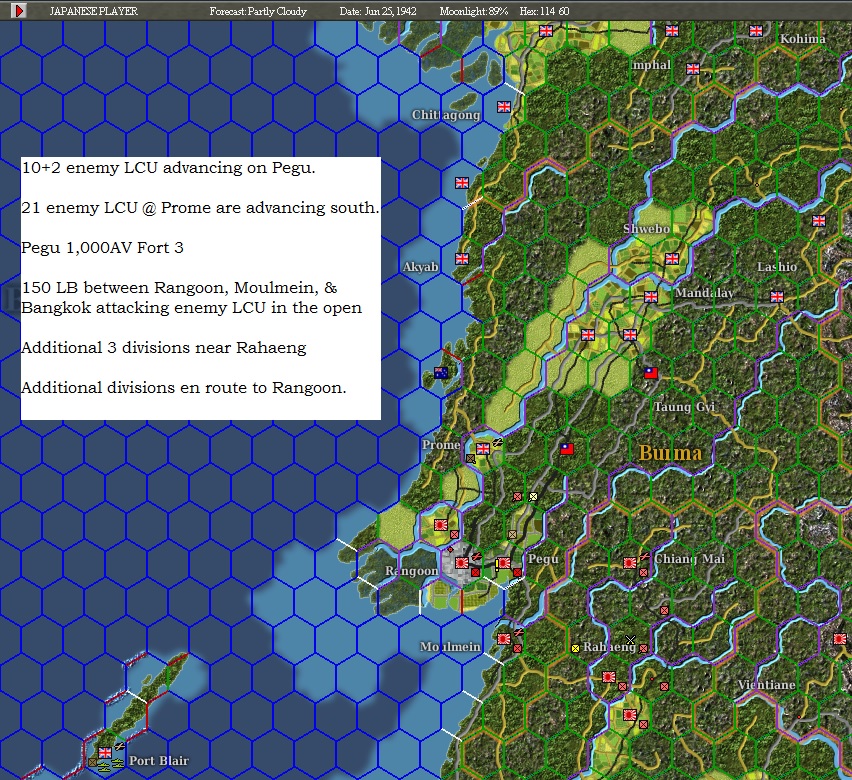Click the Chinese flag east of Prome
The width and height of the screenshot is (852, 780).
pos(567,449)
